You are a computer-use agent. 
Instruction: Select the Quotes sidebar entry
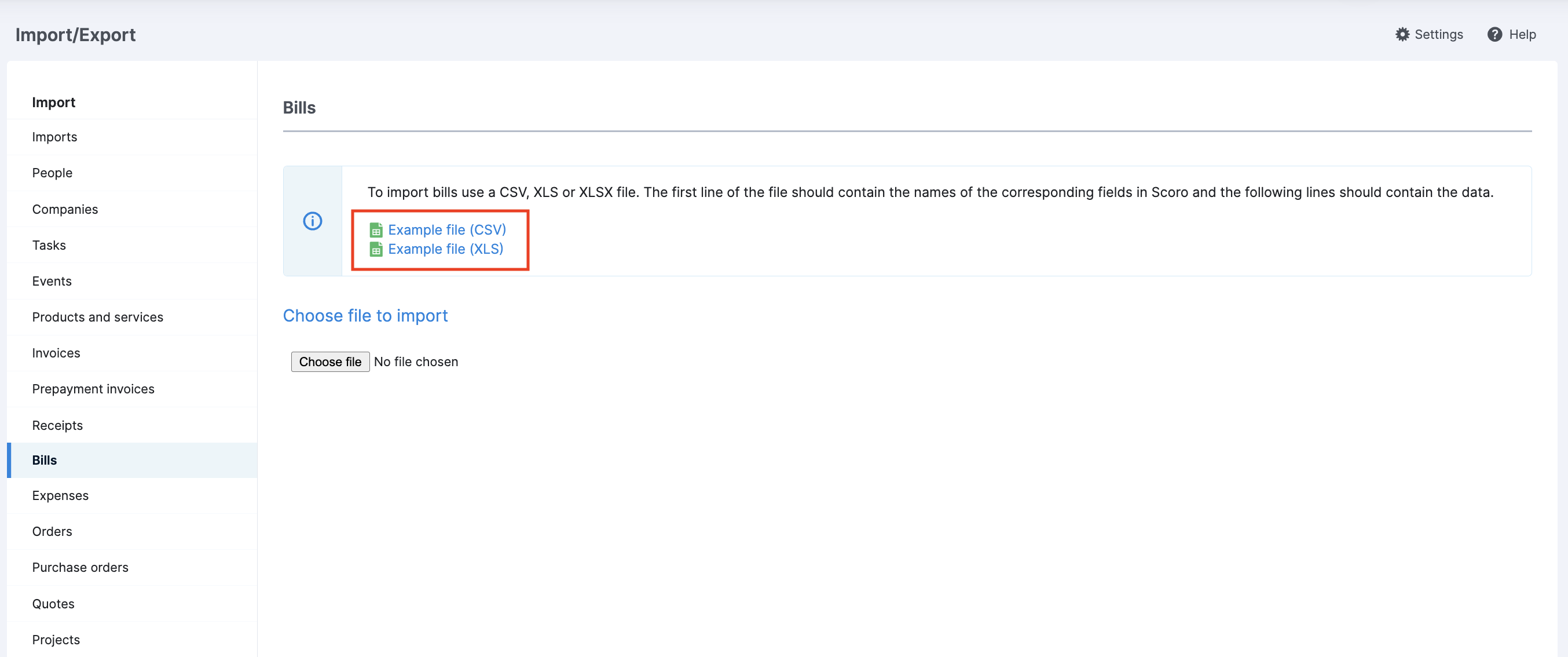point(53,604)
